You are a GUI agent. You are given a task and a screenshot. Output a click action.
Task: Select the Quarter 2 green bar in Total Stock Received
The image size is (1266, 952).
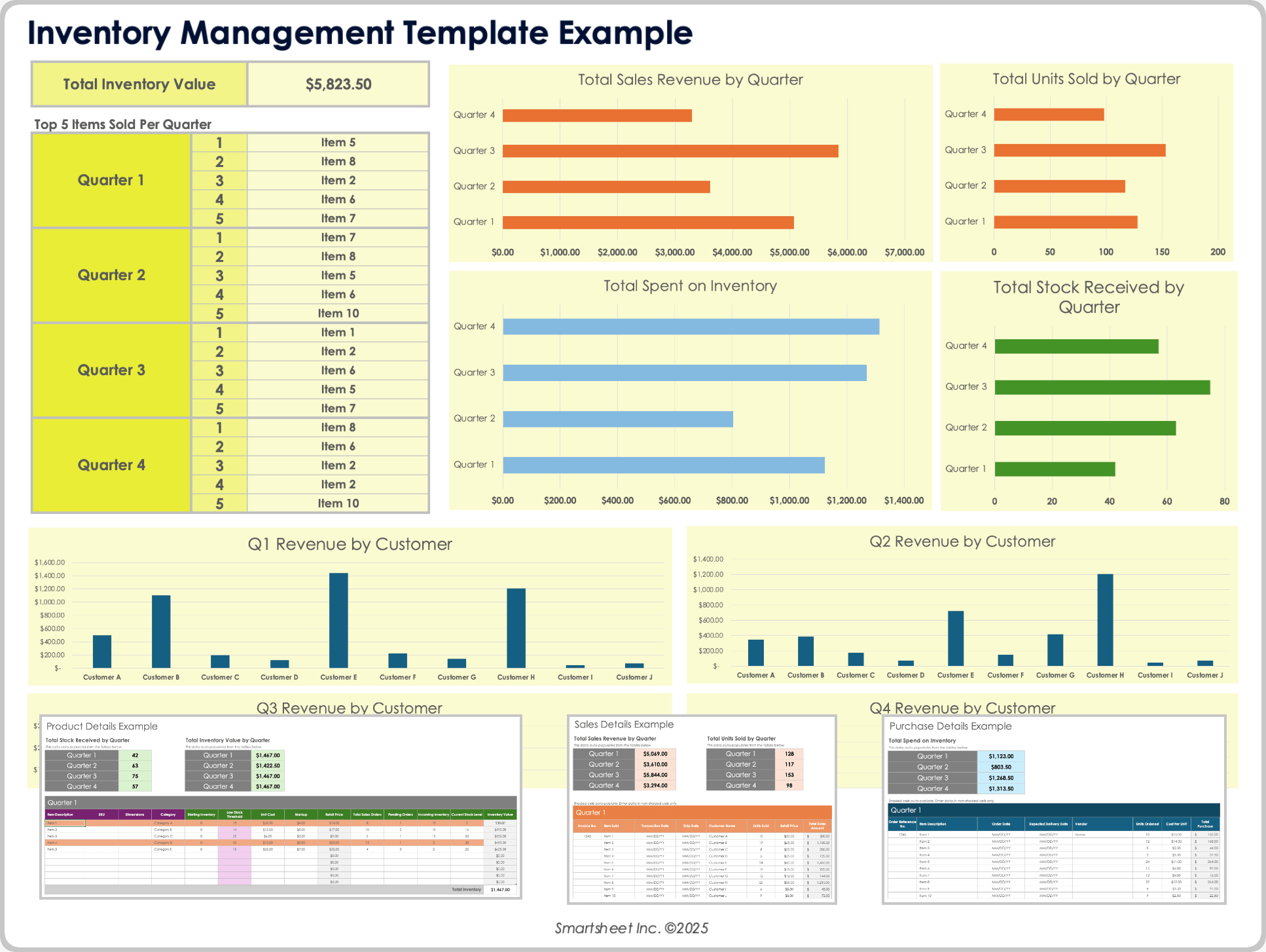click(1084, 427)
